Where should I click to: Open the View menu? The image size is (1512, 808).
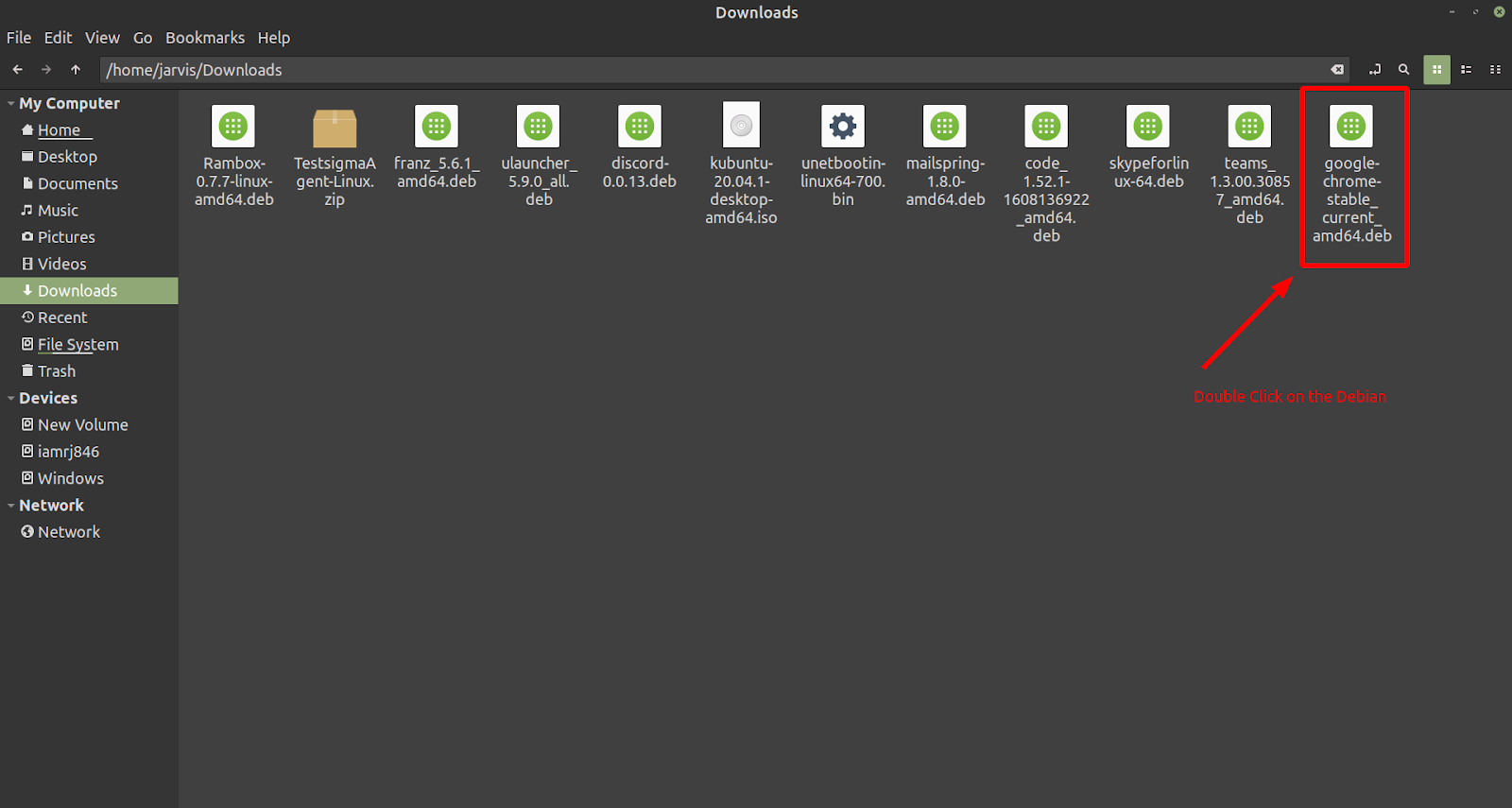[102, 38]
